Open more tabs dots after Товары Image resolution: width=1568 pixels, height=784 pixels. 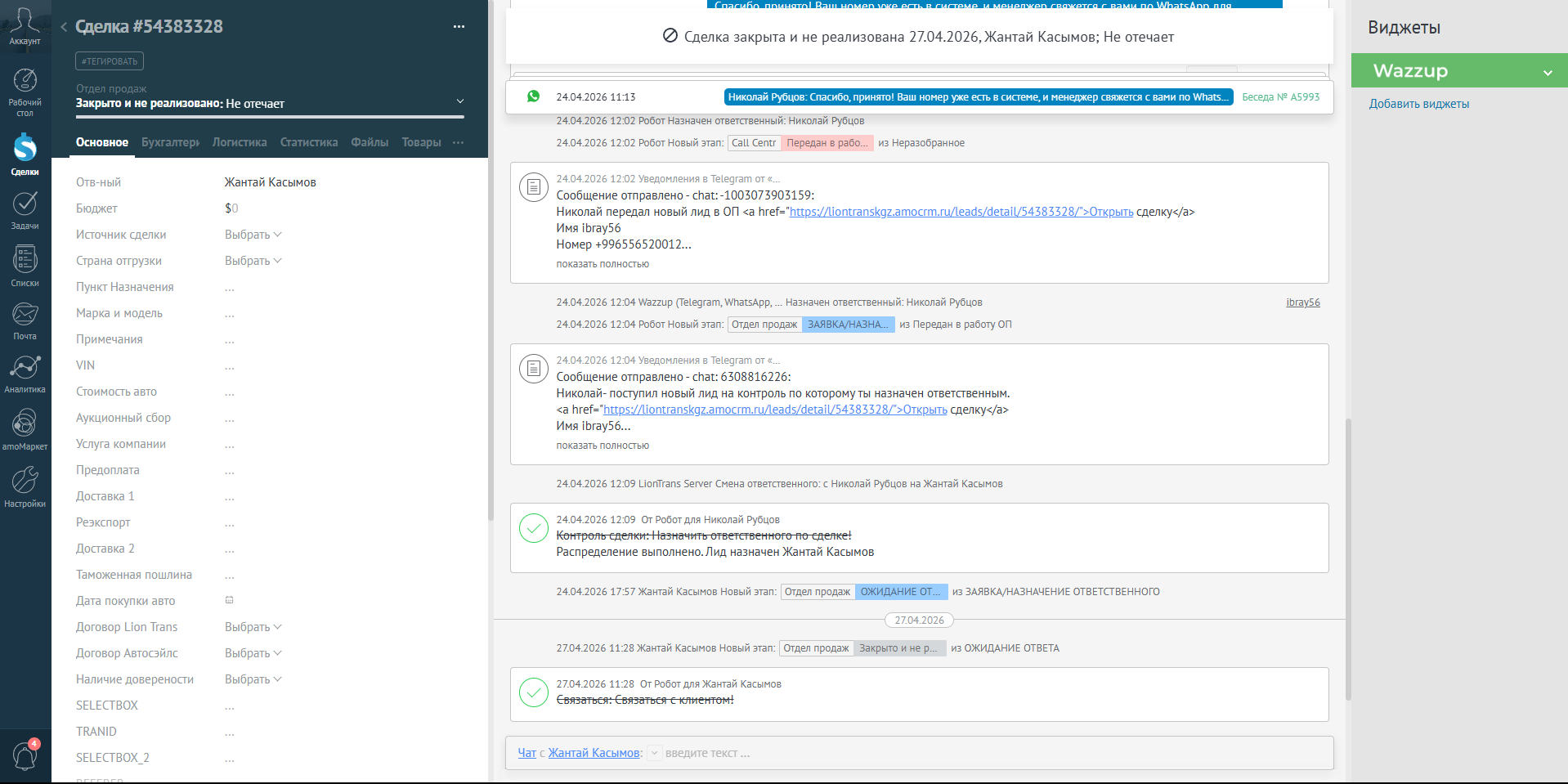pos(458,142)
